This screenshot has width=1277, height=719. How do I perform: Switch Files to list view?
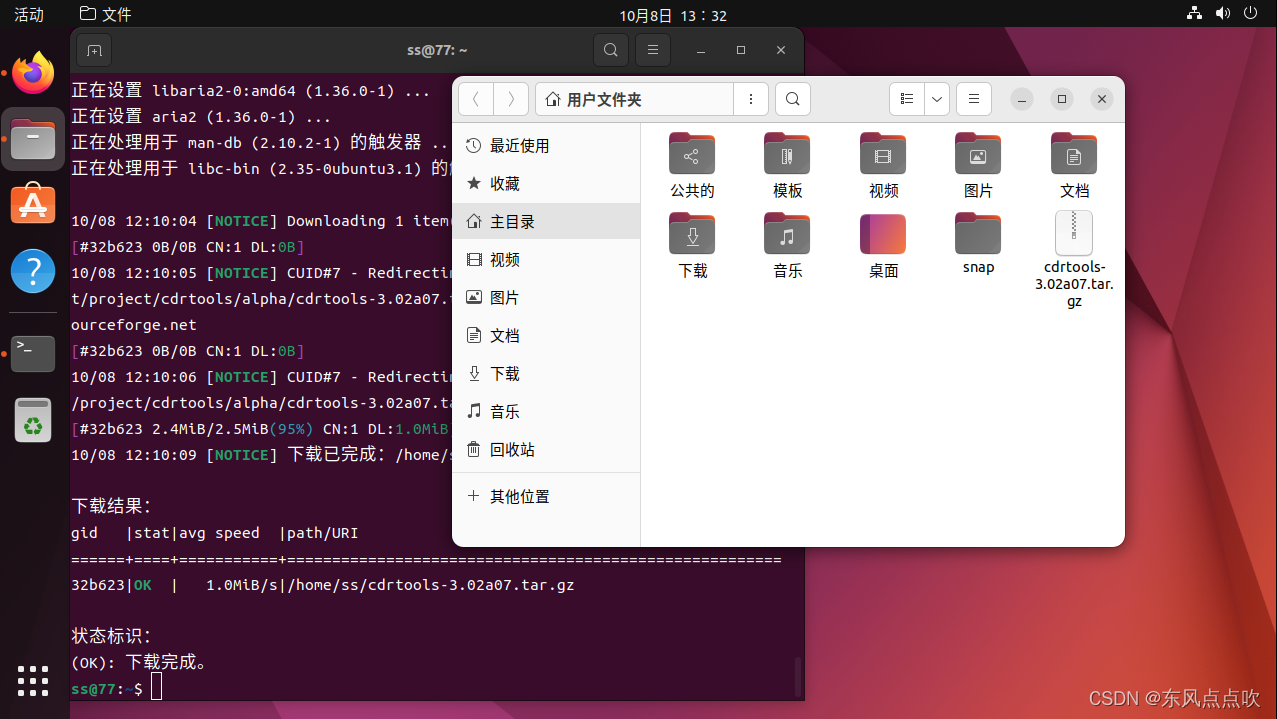coord(906,99)
